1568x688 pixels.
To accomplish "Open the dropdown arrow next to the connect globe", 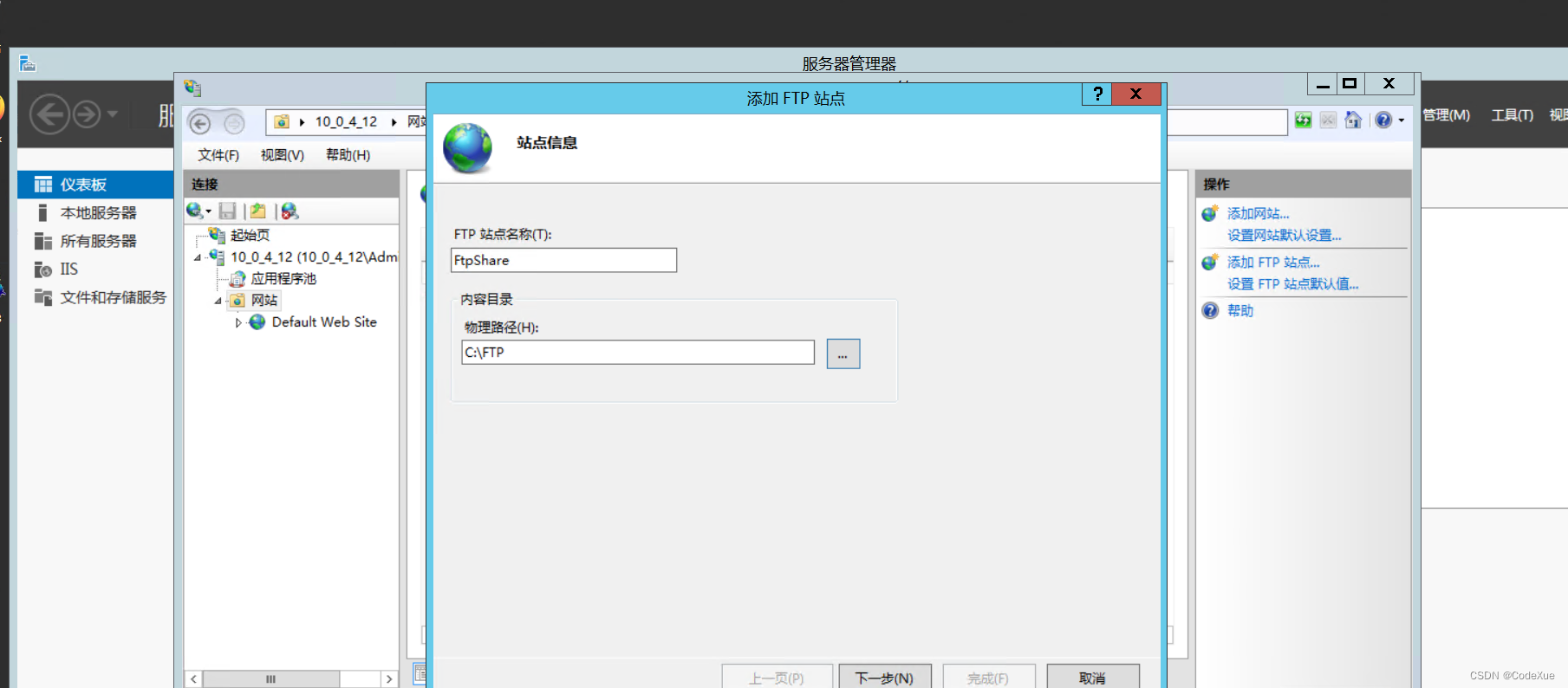I will tap(209, 211).
